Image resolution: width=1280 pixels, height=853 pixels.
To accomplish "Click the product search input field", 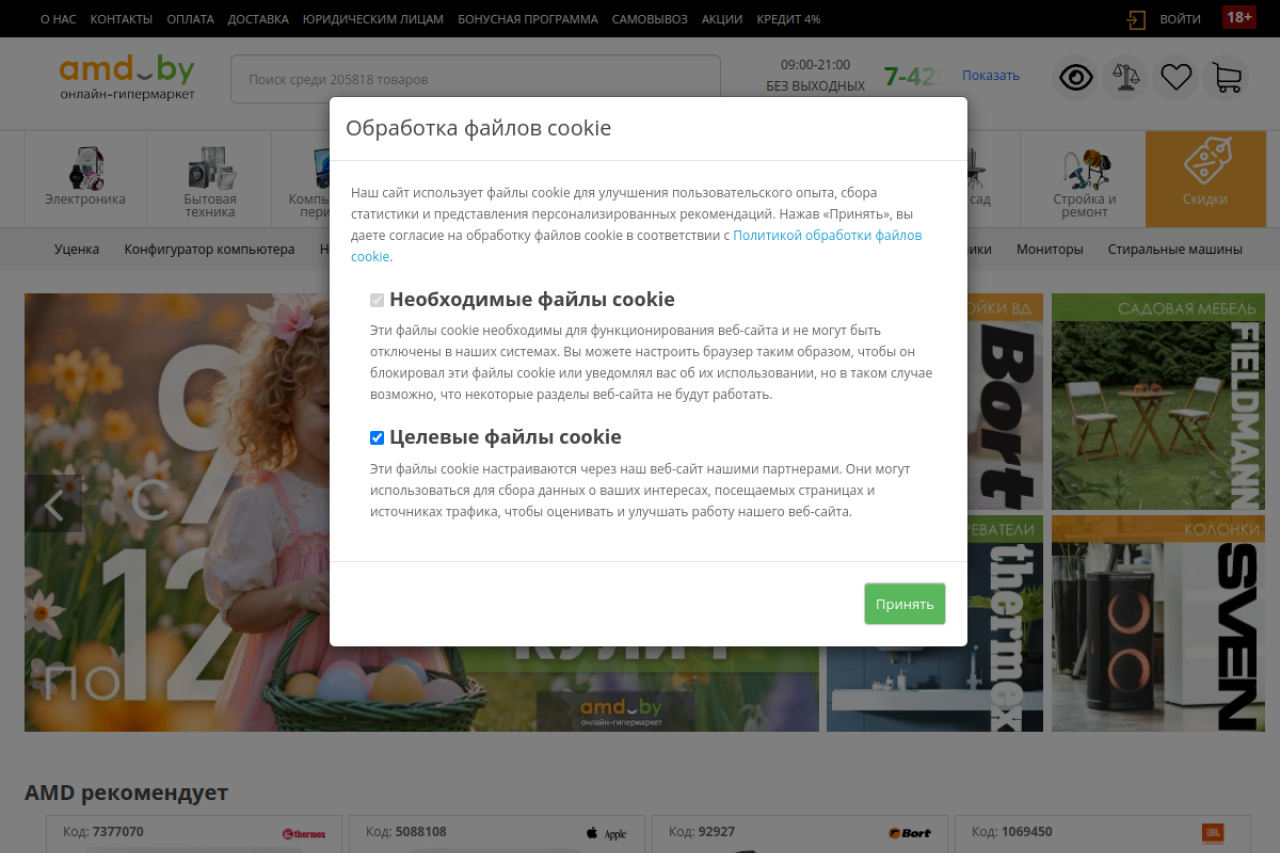I will pos(475,79).
